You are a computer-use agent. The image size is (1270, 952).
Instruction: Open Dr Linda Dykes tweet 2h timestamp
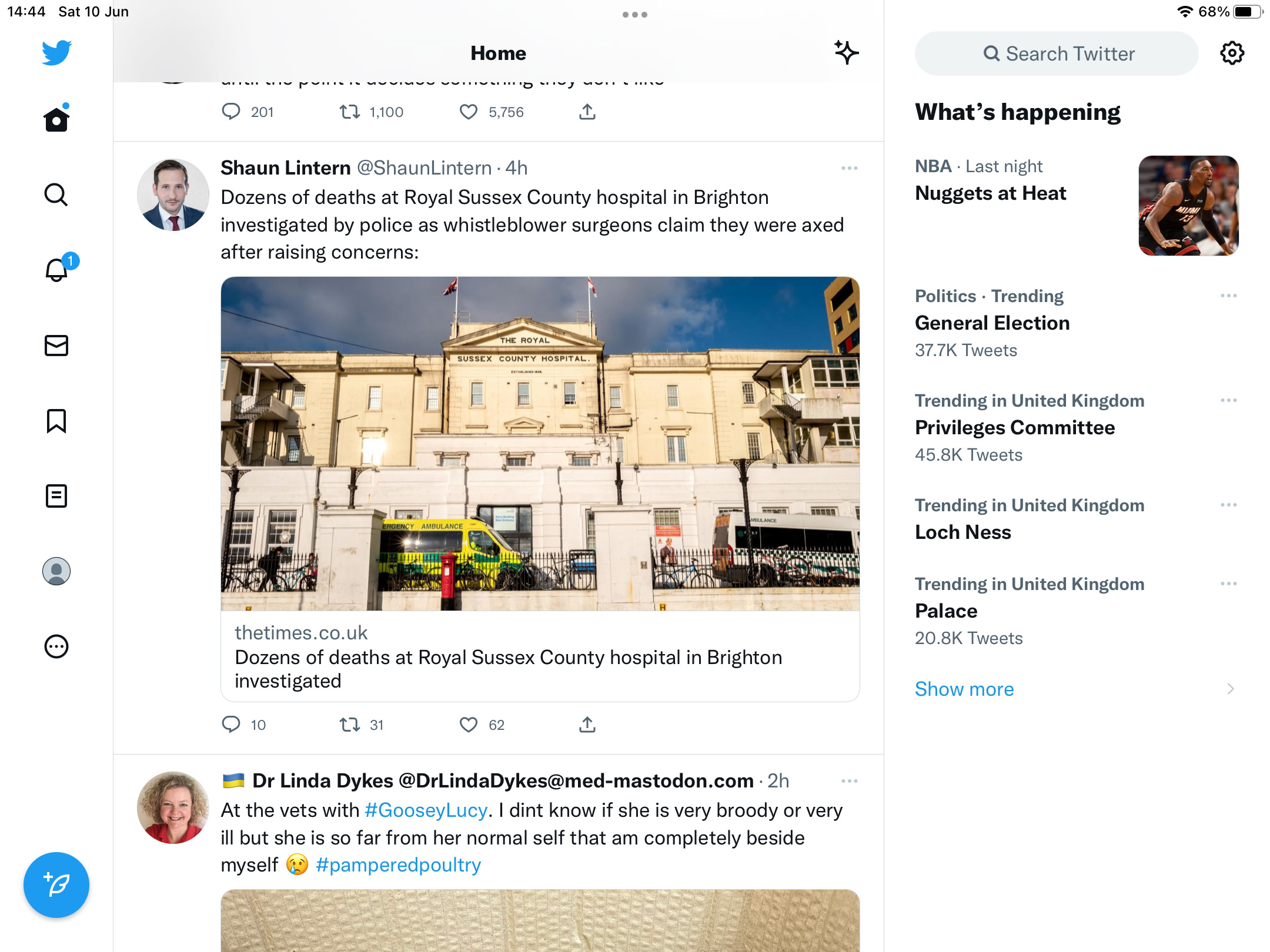(x=778, y=781)
